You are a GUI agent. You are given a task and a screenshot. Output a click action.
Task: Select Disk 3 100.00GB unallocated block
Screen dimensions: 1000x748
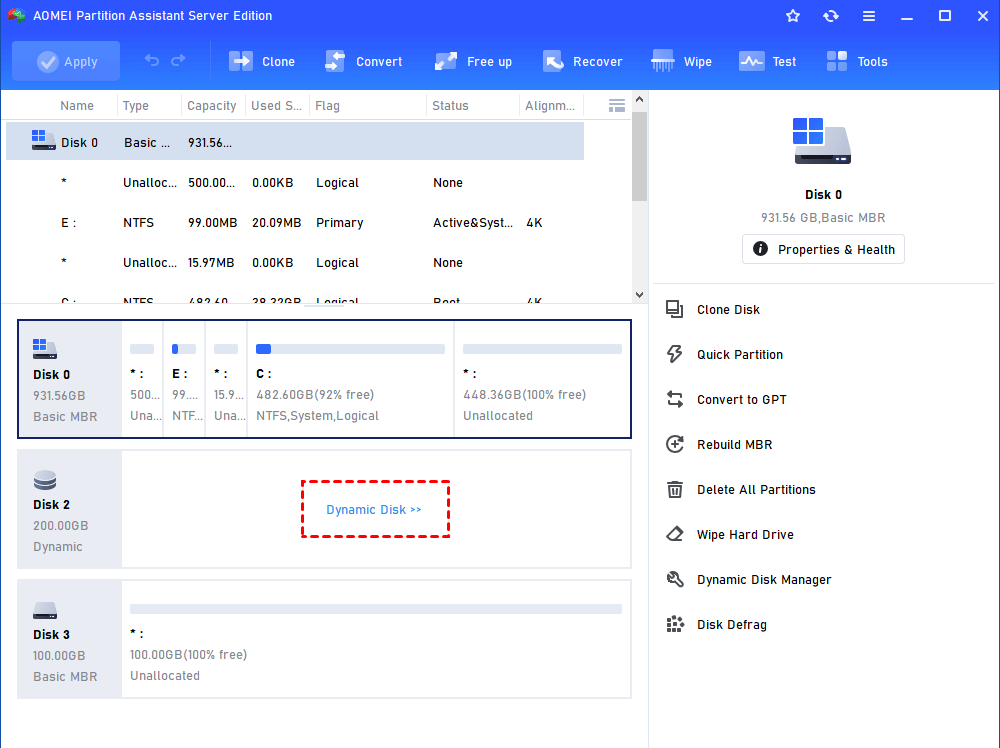pos(376,640)
